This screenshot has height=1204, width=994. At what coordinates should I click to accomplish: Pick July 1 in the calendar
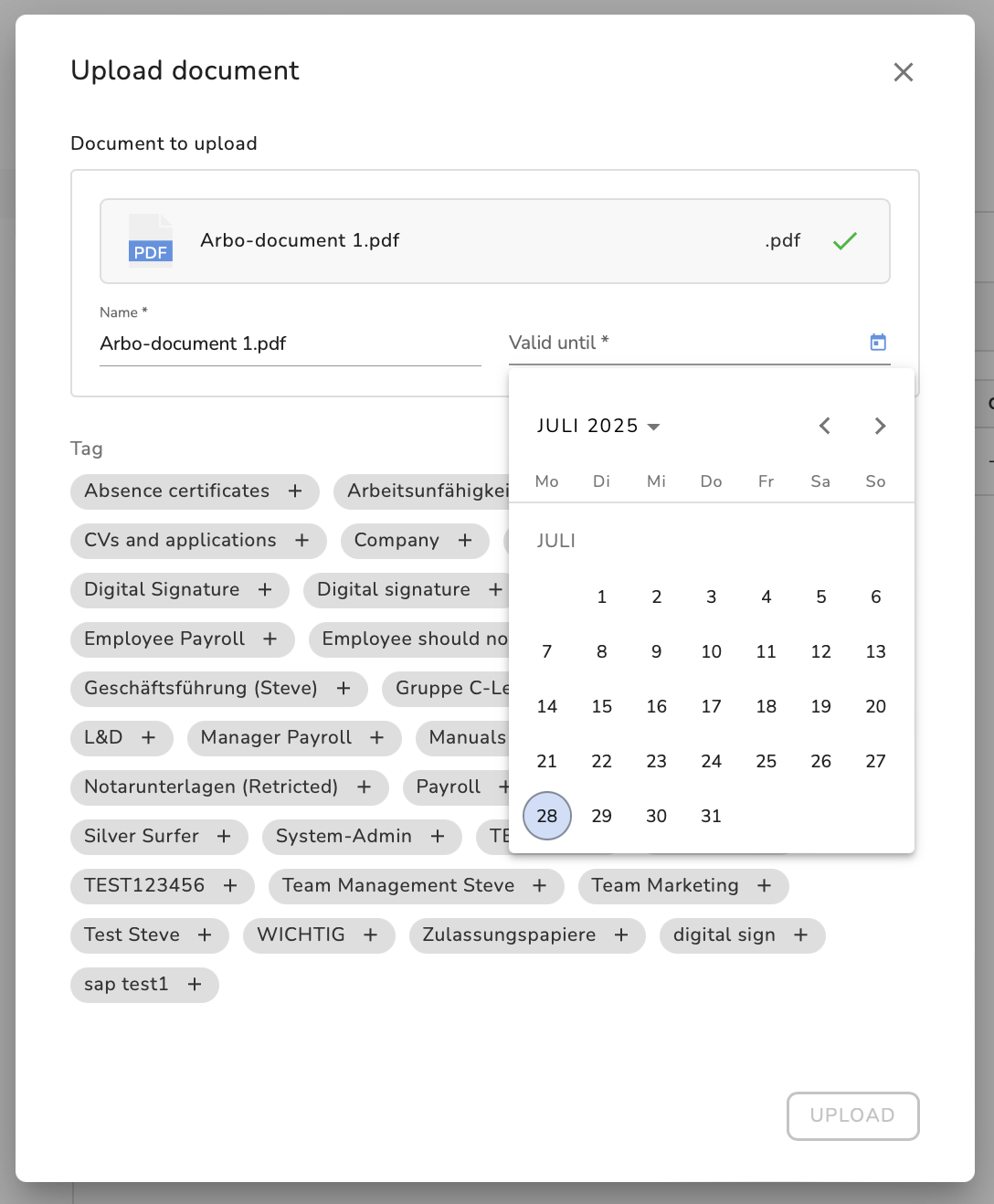point(602,597)
